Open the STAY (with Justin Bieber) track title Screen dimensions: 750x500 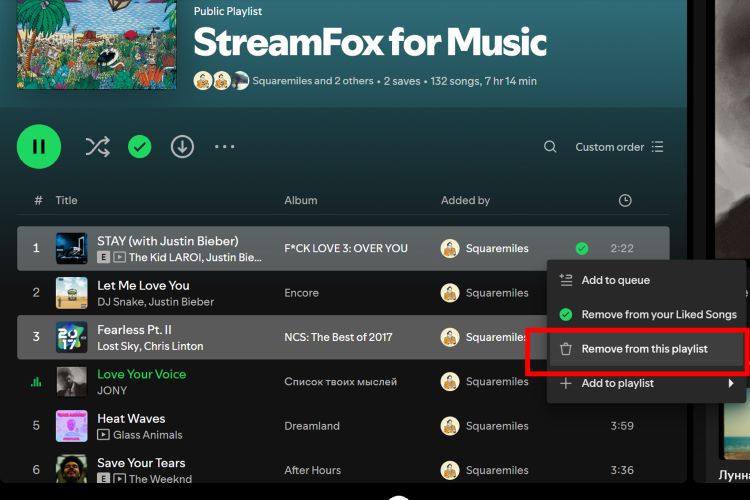click(x=167, y=241)
